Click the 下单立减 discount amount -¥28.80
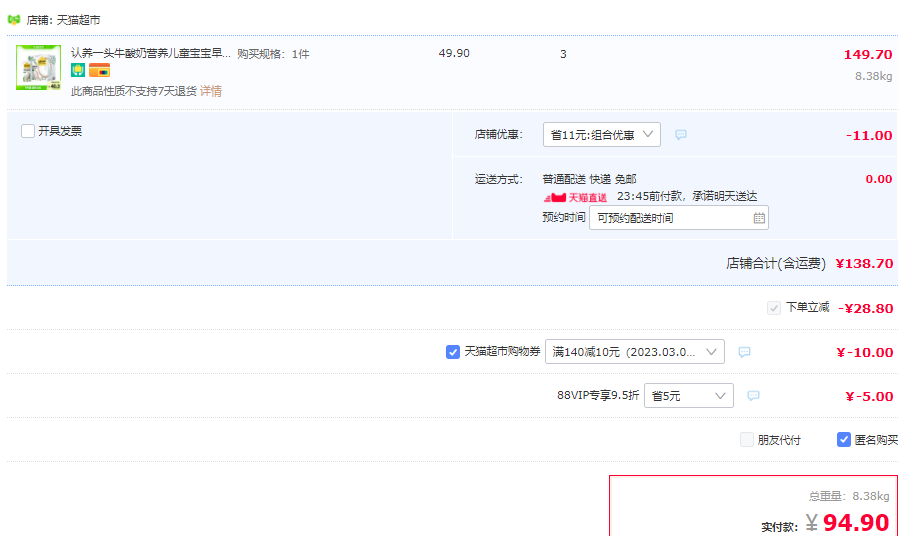Screen dimensions: 902x536 [x=866, y=308]
